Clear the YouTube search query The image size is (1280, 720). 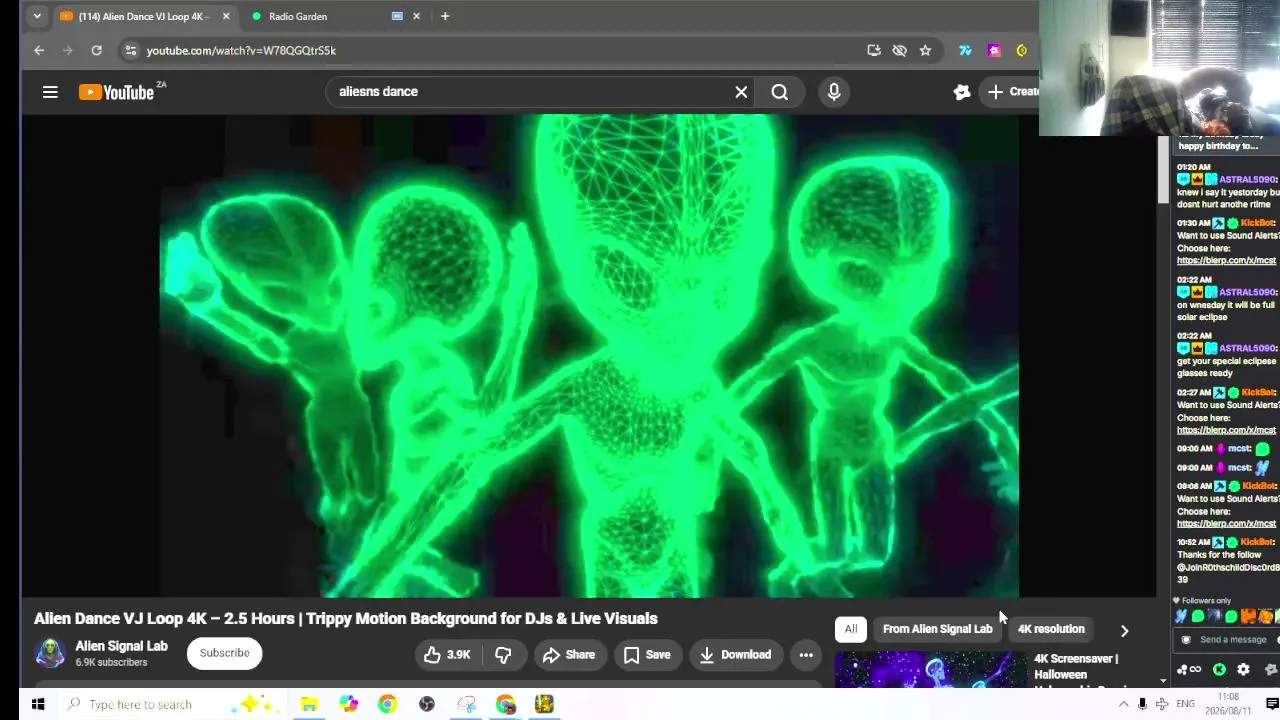741,92
